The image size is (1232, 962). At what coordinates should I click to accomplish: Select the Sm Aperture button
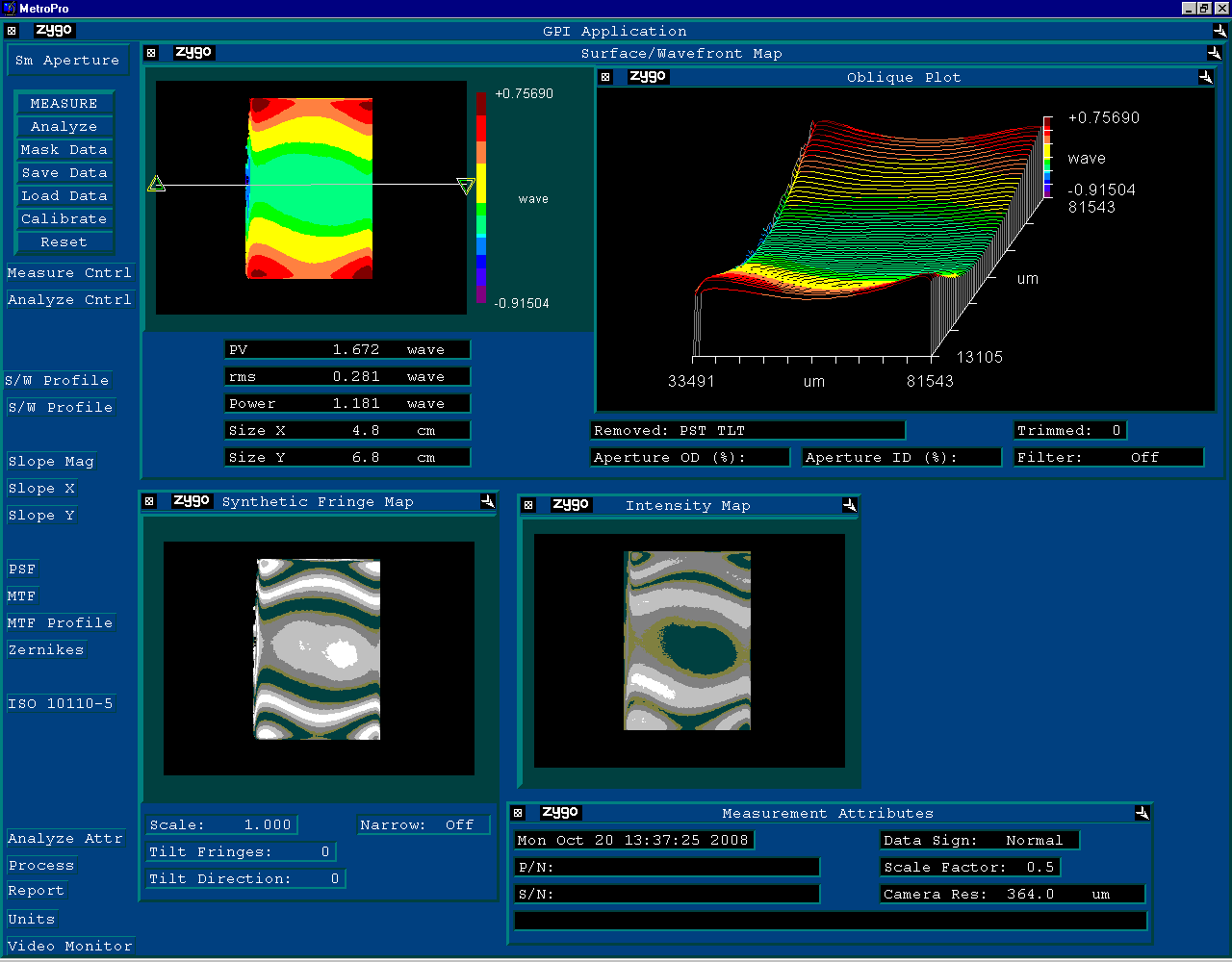[x=67, y=60]
